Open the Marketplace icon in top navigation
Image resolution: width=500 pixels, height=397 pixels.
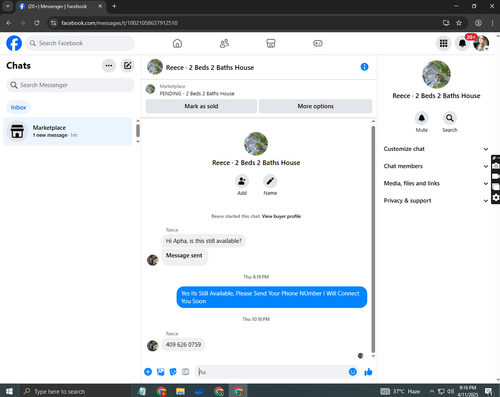pos(271,43)
